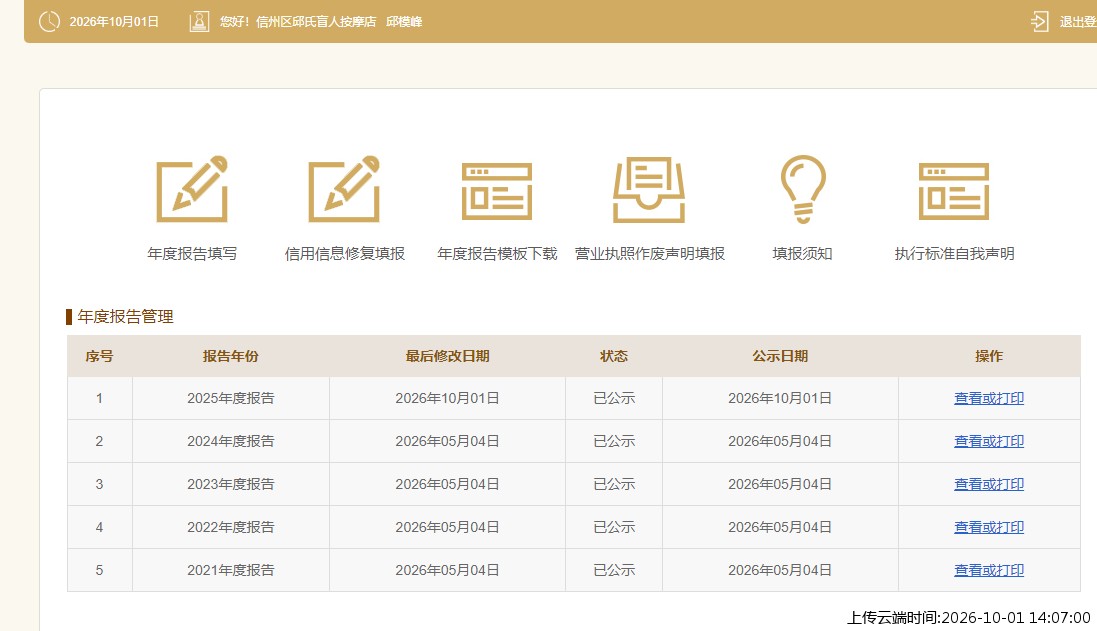
Task: Click the 报告年份 column header
Action: [231, 356]
